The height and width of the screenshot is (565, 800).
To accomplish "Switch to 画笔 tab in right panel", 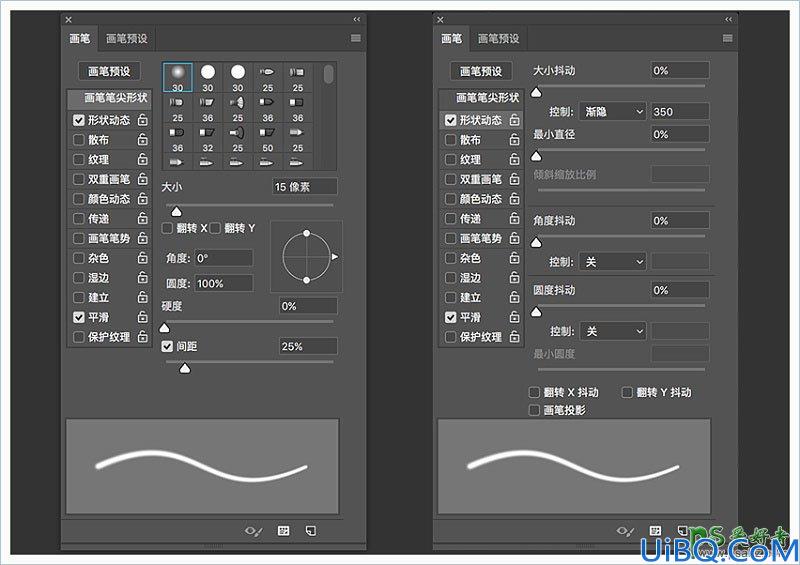I will click(x=452, y=38).
